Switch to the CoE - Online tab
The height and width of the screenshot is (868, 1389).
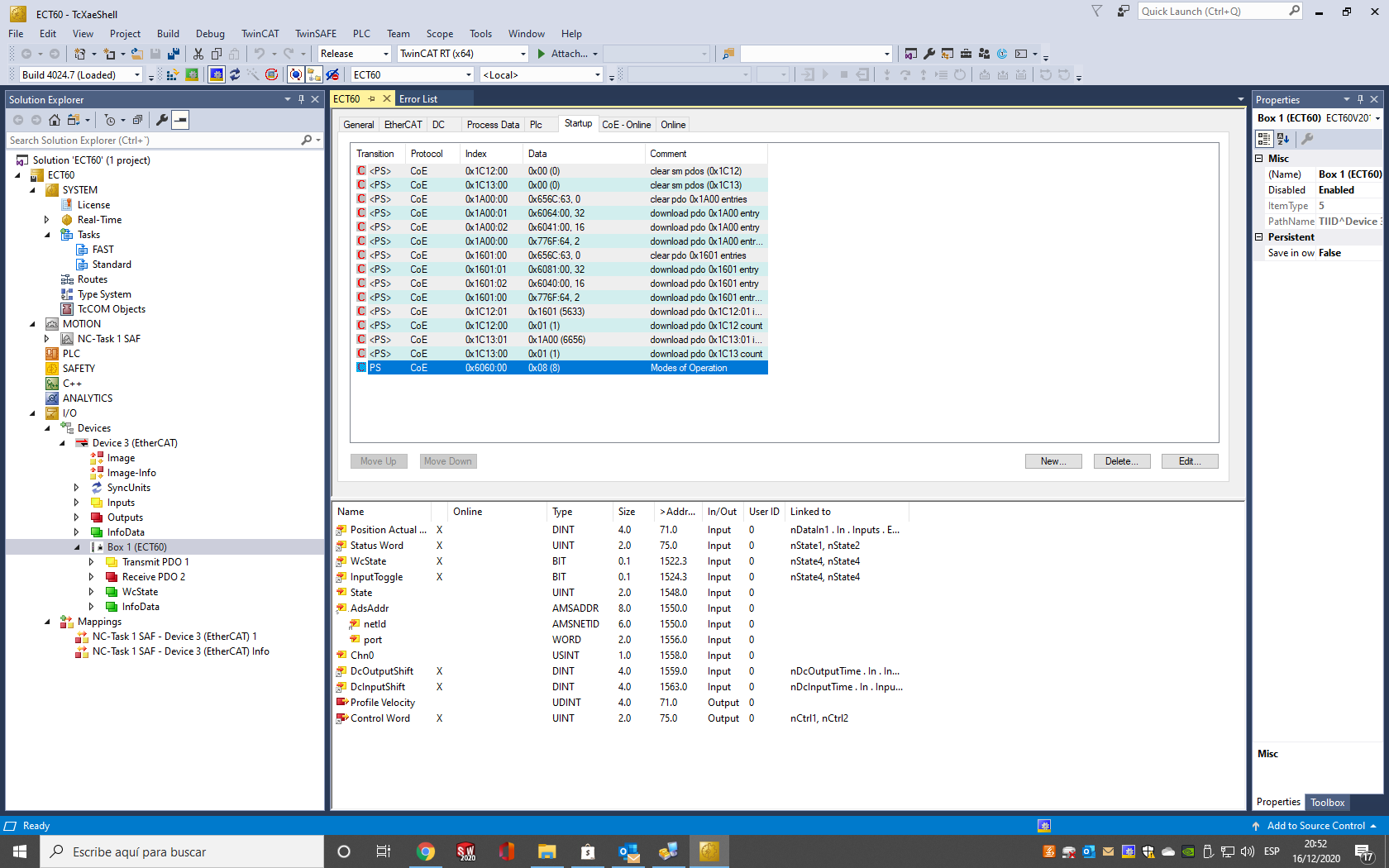(626, 125)
